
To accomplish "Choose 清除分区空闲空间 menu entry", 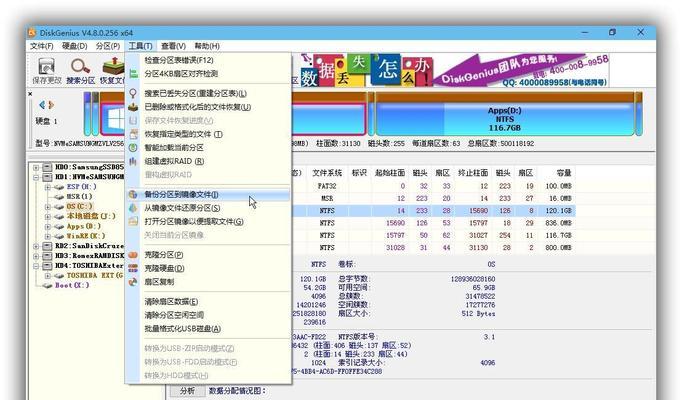I will (x=174, y=315).
